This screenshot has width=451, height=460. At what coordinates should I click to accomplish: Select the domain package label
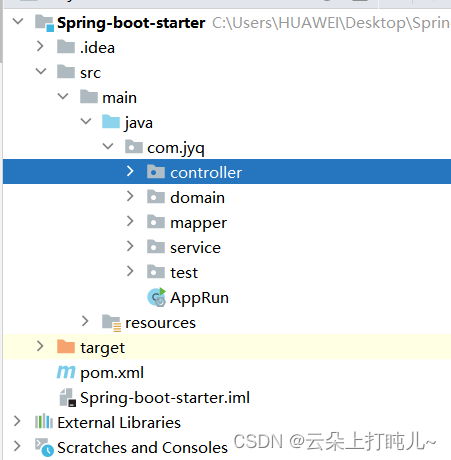coord(197,198)
